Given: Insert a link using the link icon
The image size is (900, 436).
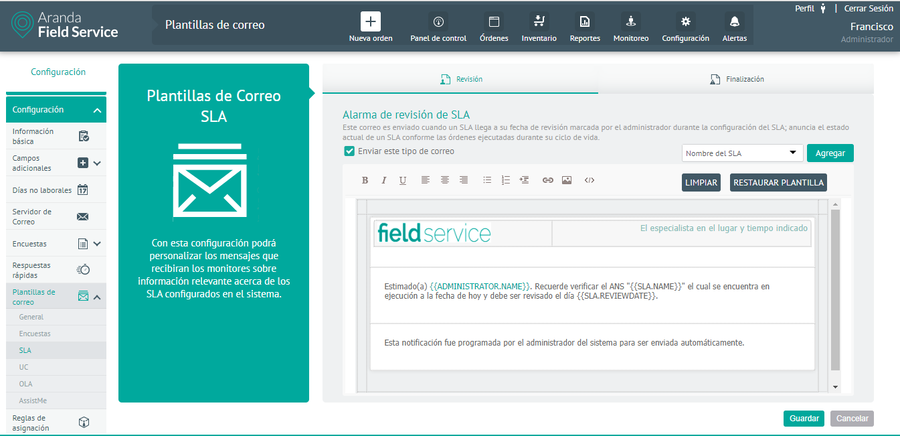Looking at the screenshot, I should tap(547, 181).
